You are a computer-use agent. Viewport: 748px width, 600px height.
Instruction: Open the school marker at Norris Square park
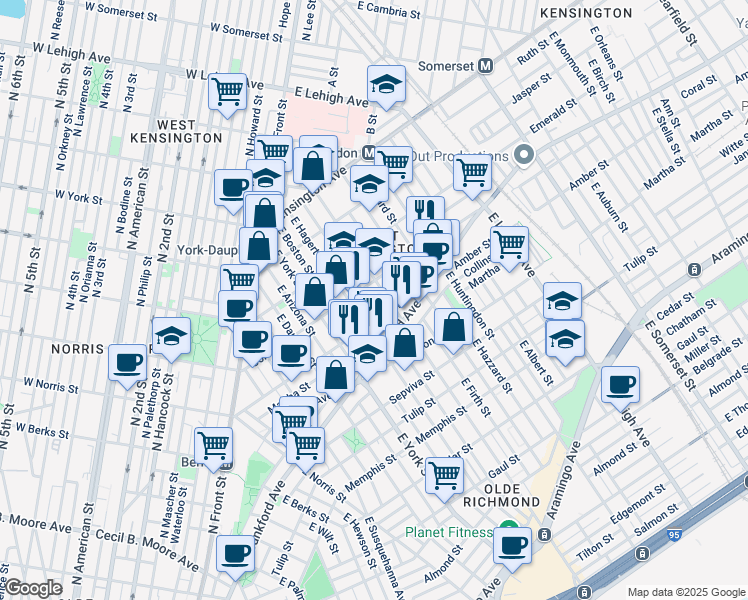coord(171,337)
